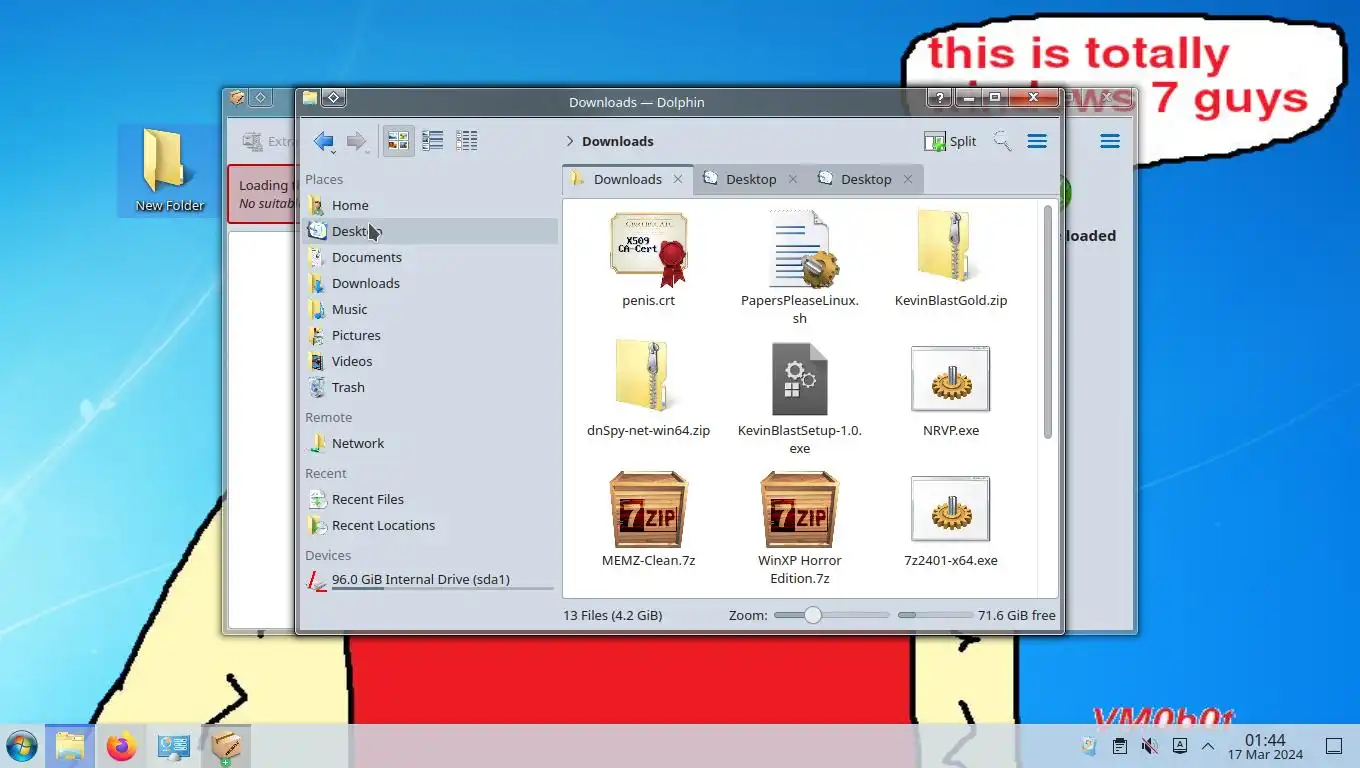This screenshot has height=768, width=1360.
Task: Expand hidden system tray icons arrow
Action: tap(1208, 746)
